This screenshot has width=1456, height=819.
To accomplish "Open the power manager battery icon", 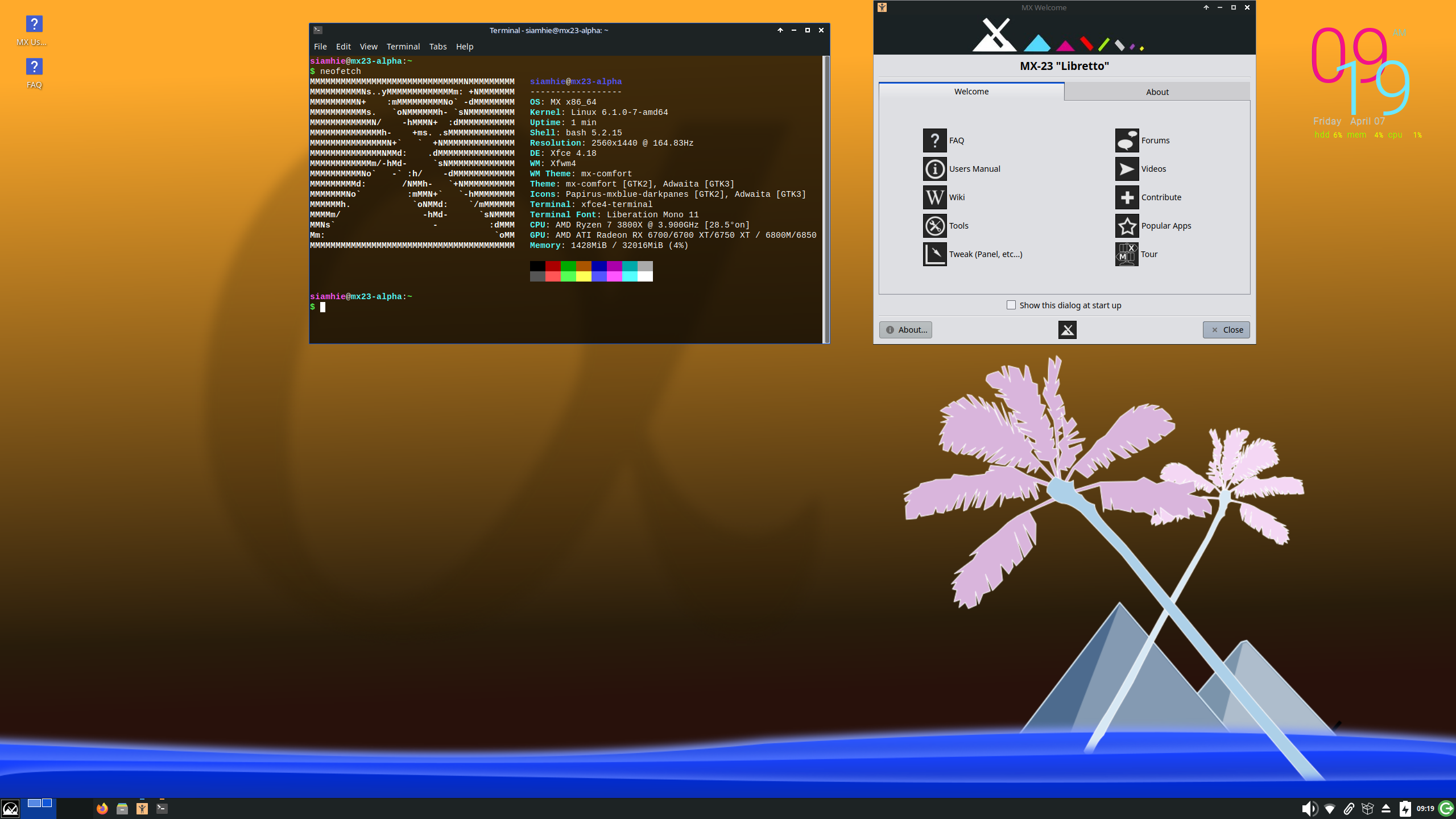I will [1405, 808].
